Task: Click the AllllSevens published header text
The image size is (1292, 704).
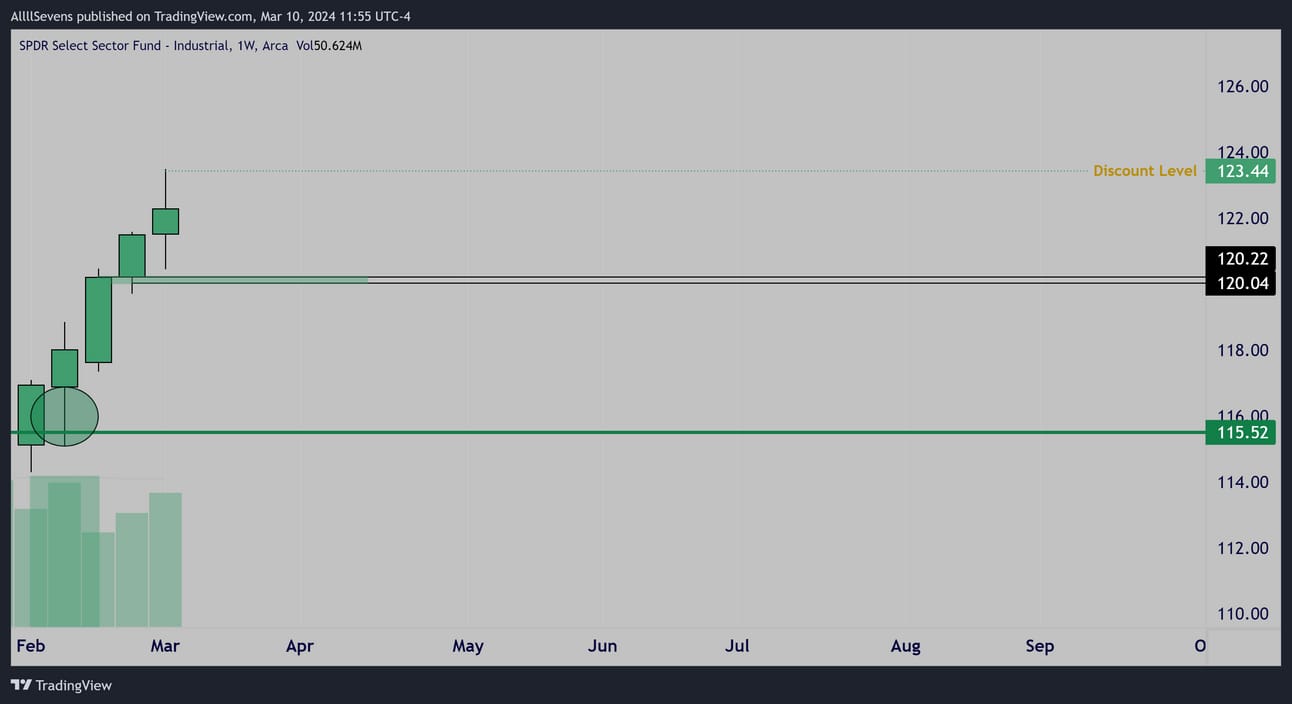Action: click(210, 16)
